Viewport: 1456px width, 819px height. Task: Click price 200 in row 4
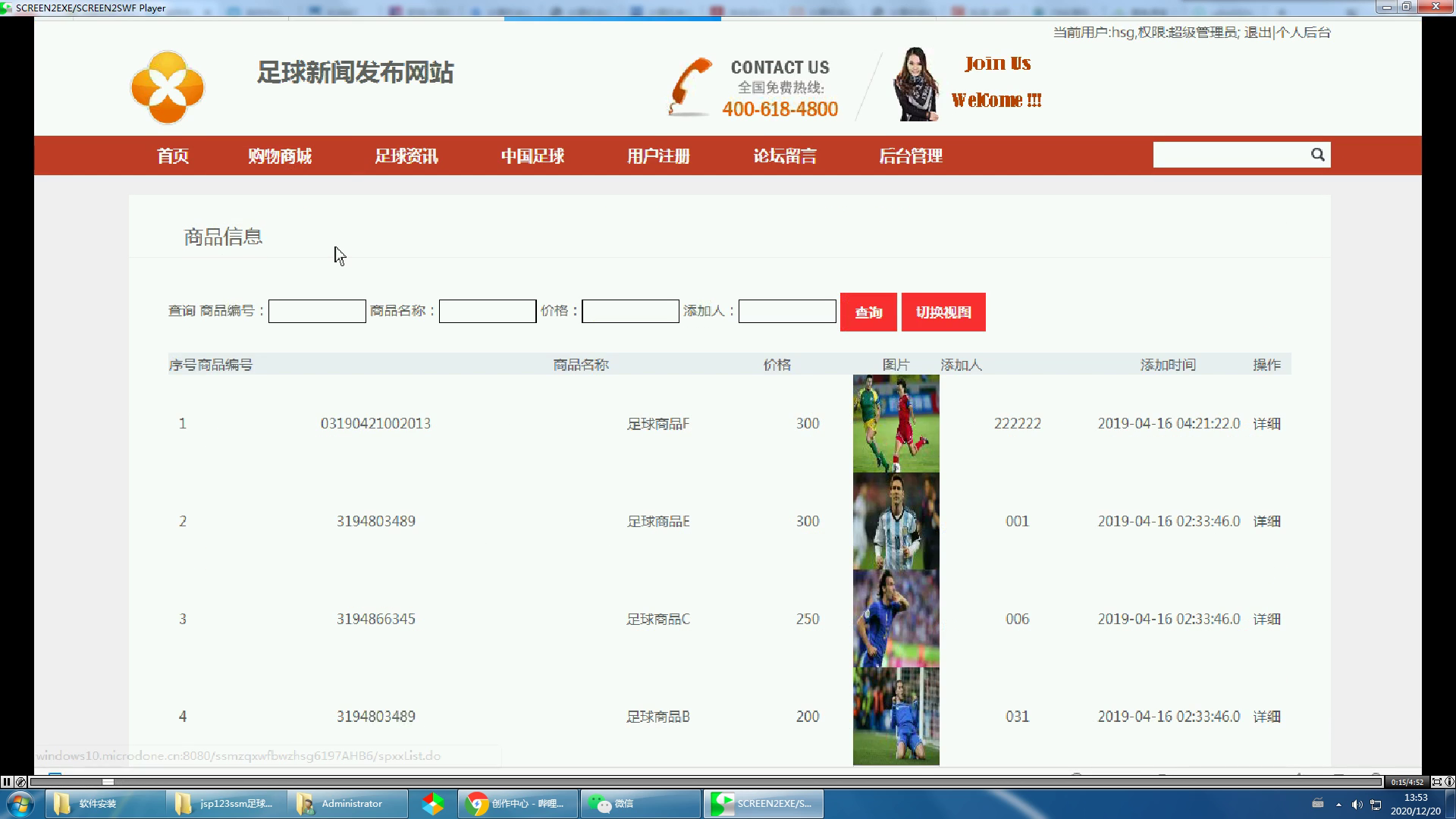point(808,717)
